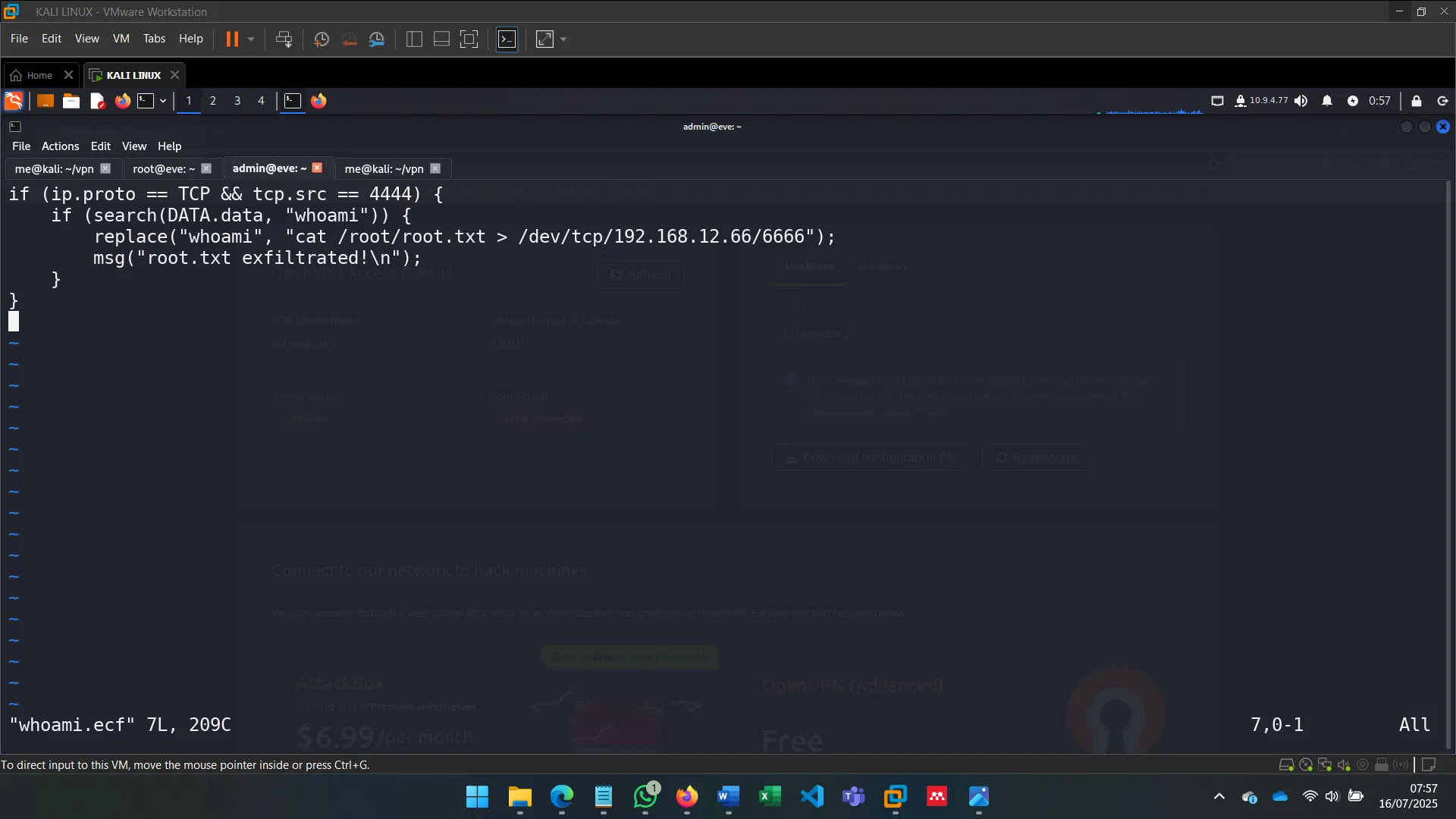Click the stretch guest display icon
Image resolution: width=1456 pixels, height=819 pixels.
[544, 39]
